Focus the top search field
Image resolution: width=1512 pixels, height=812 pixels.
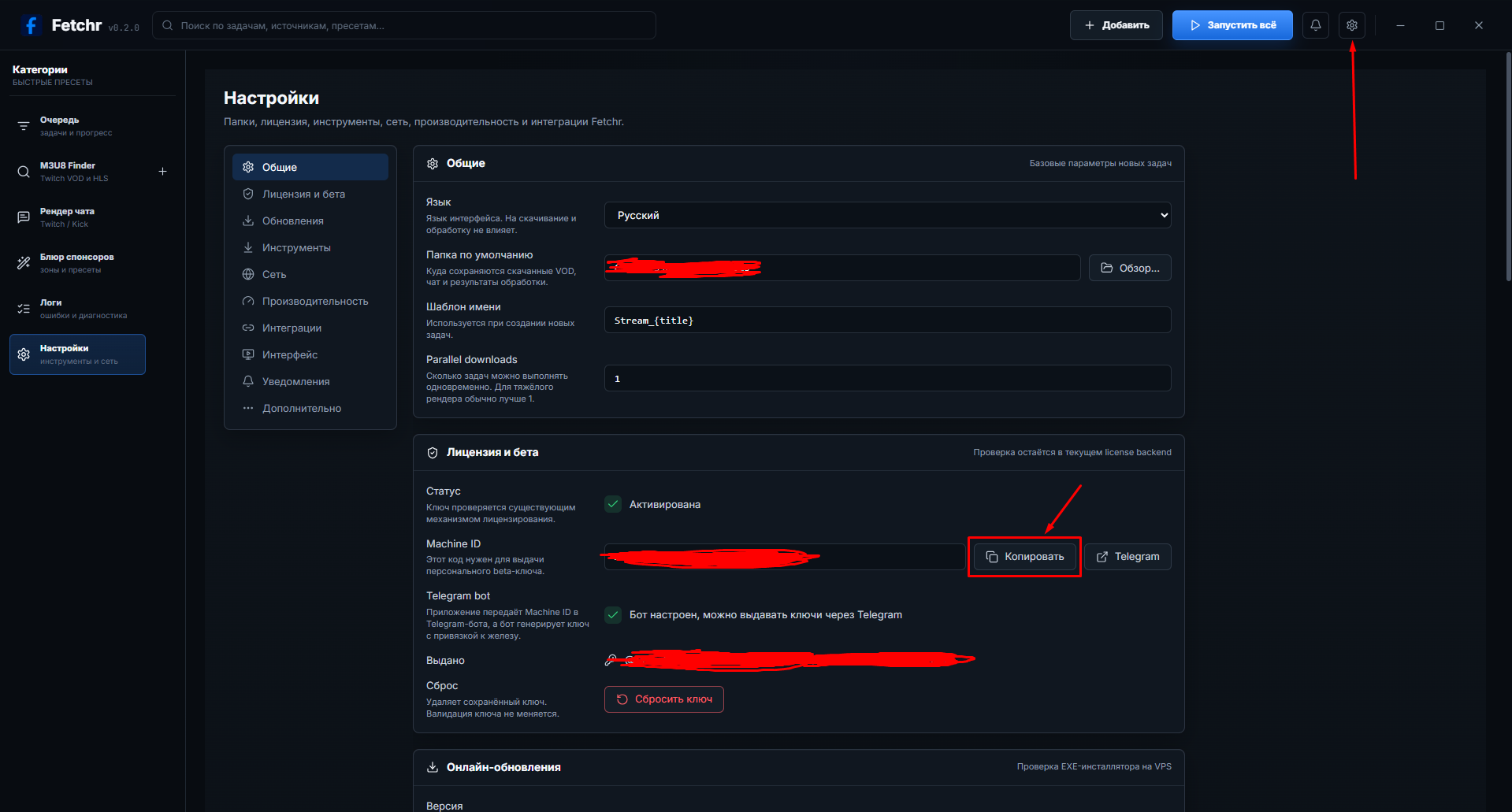tap(404, 25)
